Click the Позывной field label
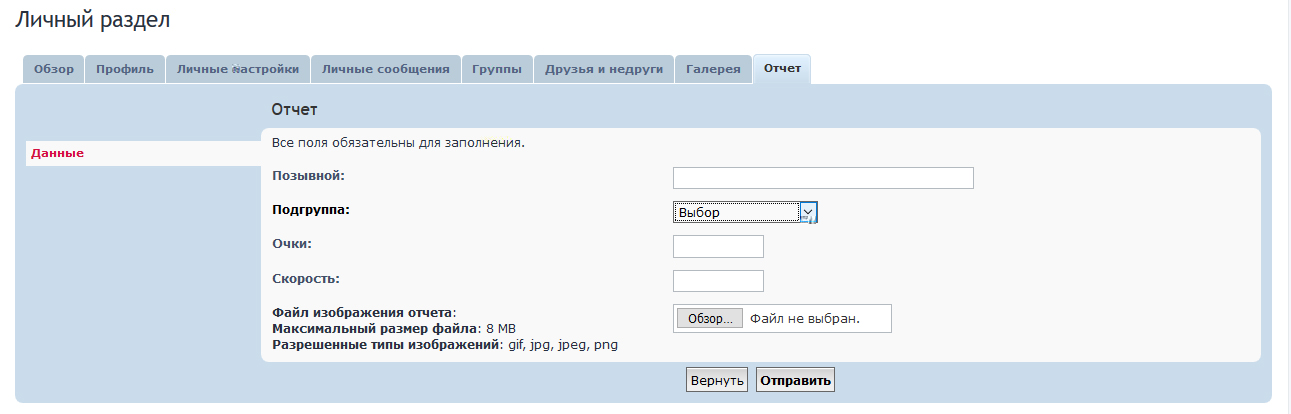1291x414 pixels. click(x=308, y=176)
